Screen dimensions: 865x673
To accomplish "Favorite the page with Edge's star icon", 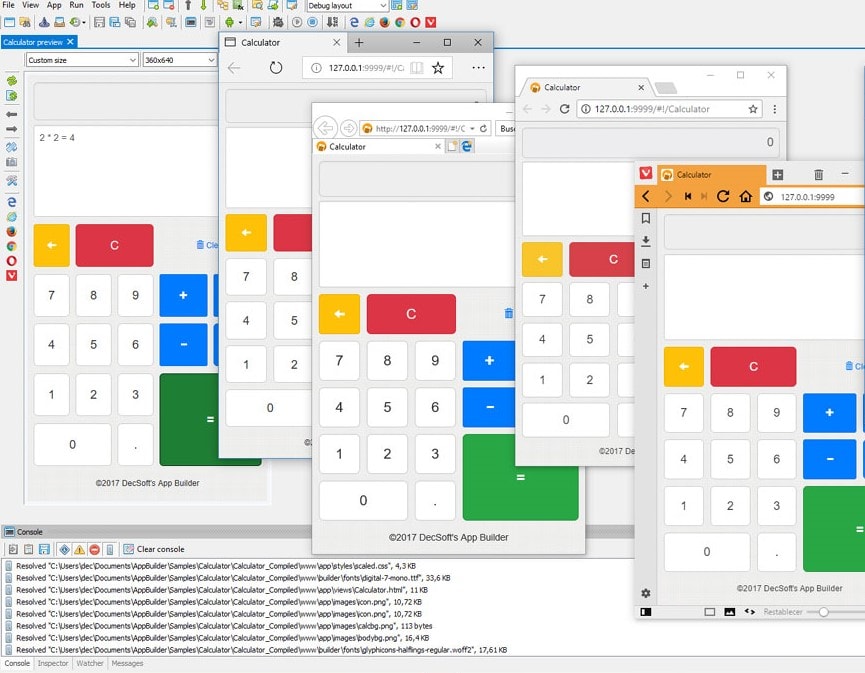I will click(x=438, y=68).
